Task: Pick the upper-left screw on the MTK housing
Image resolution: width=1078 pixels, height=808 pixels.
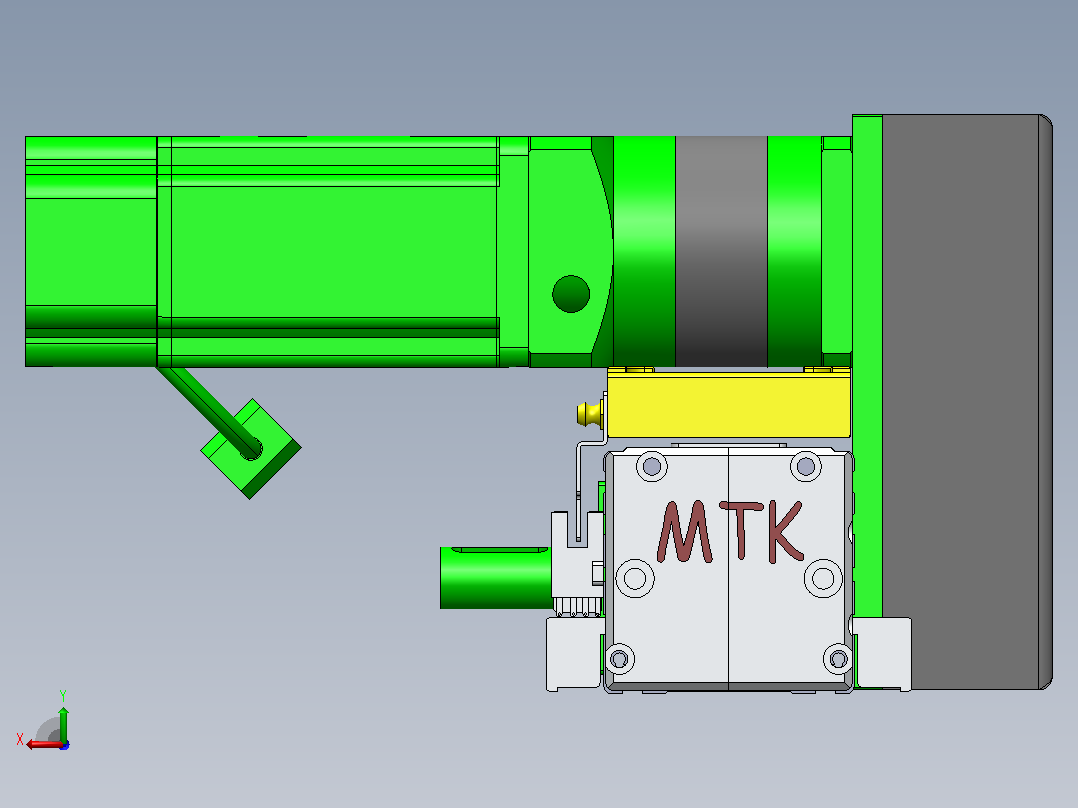Action: (x=652, y=467)
